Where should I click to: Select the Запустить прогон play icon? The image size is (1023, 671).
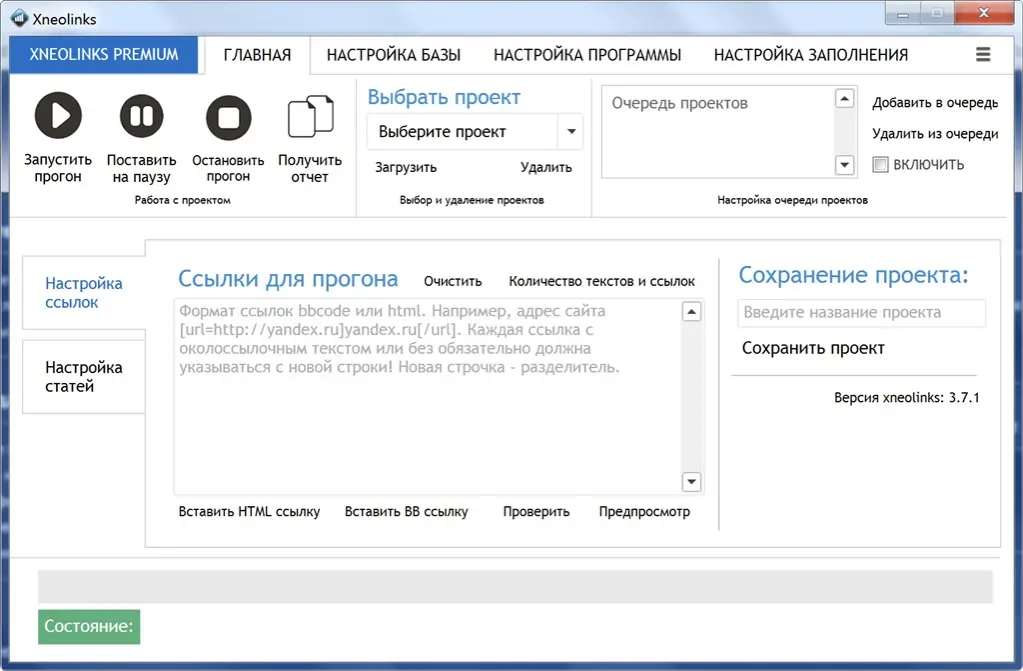57,114
